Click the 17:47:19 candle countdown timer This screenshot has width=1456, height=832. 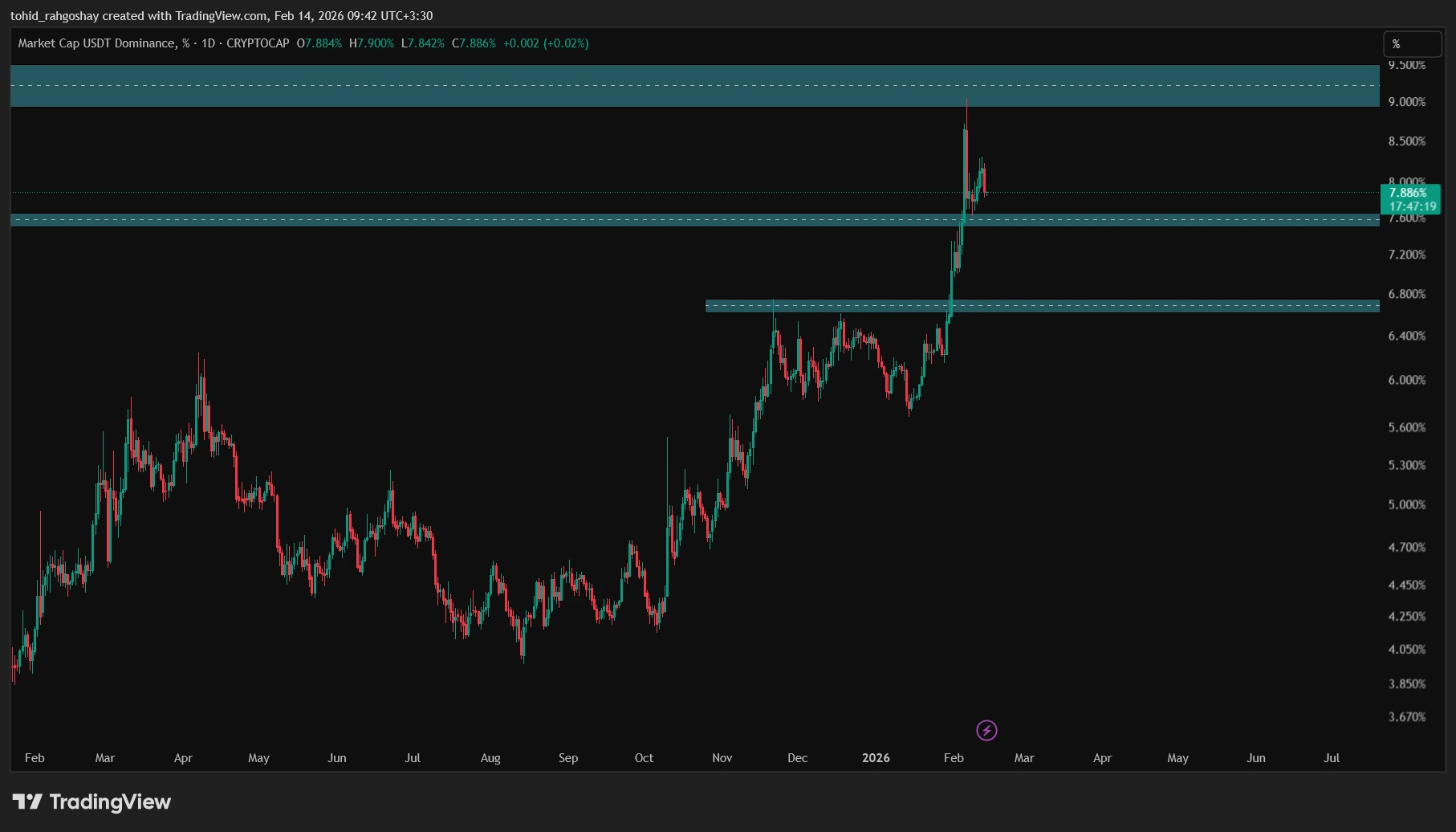point(1414,206)
